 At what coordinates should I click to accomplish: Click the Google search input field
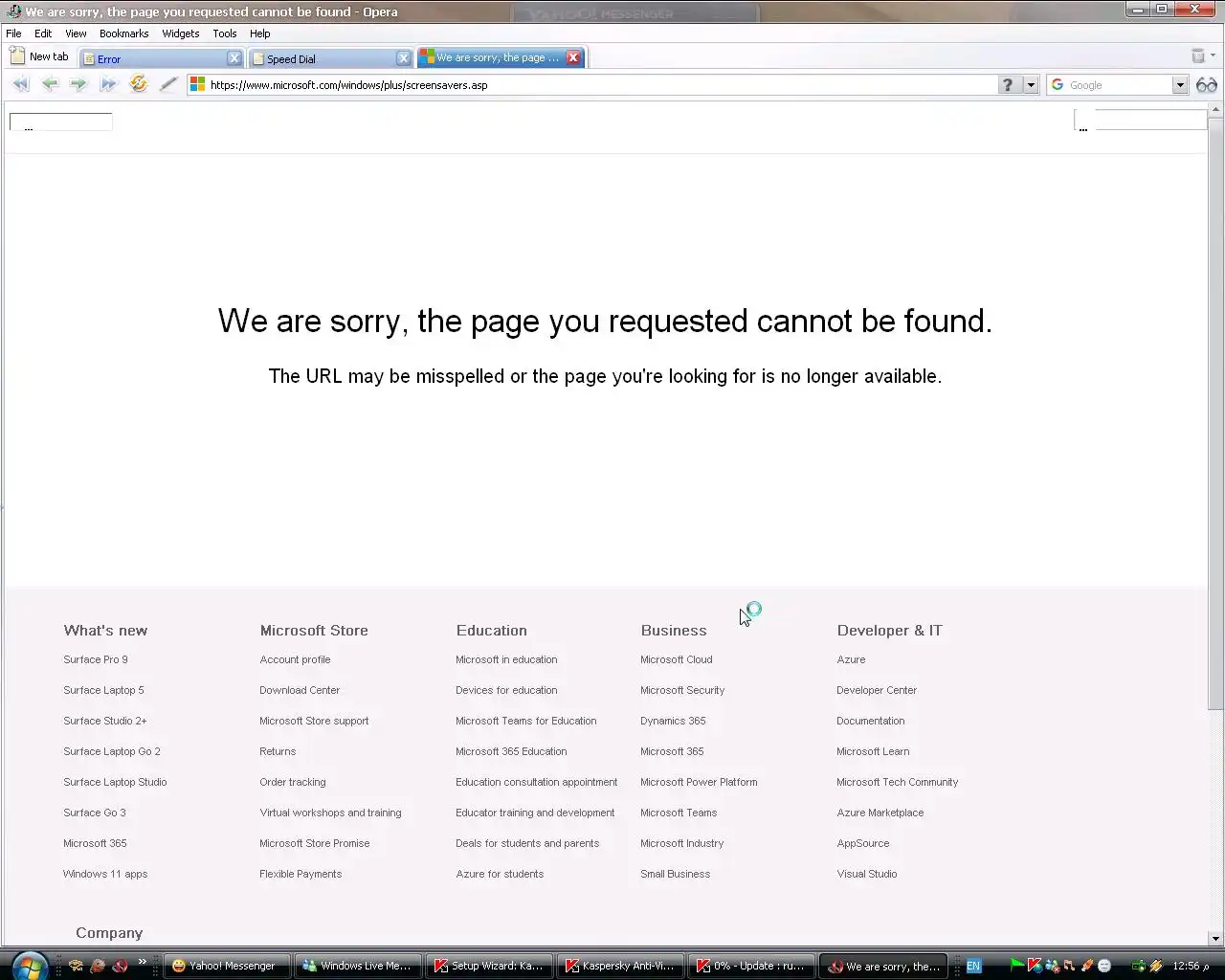[1118, 84]
